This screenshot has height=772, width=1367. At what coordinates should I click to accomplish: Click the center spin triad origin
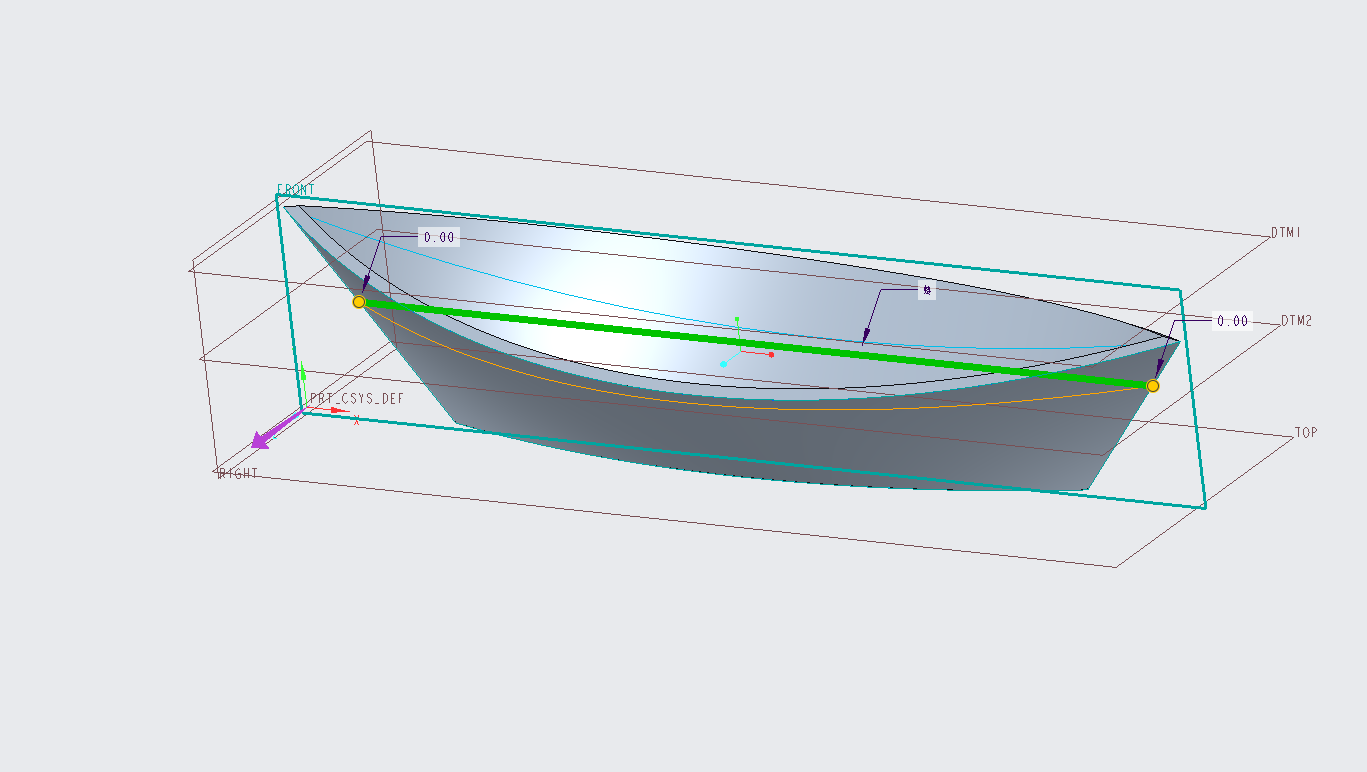(x=740, y=350)
